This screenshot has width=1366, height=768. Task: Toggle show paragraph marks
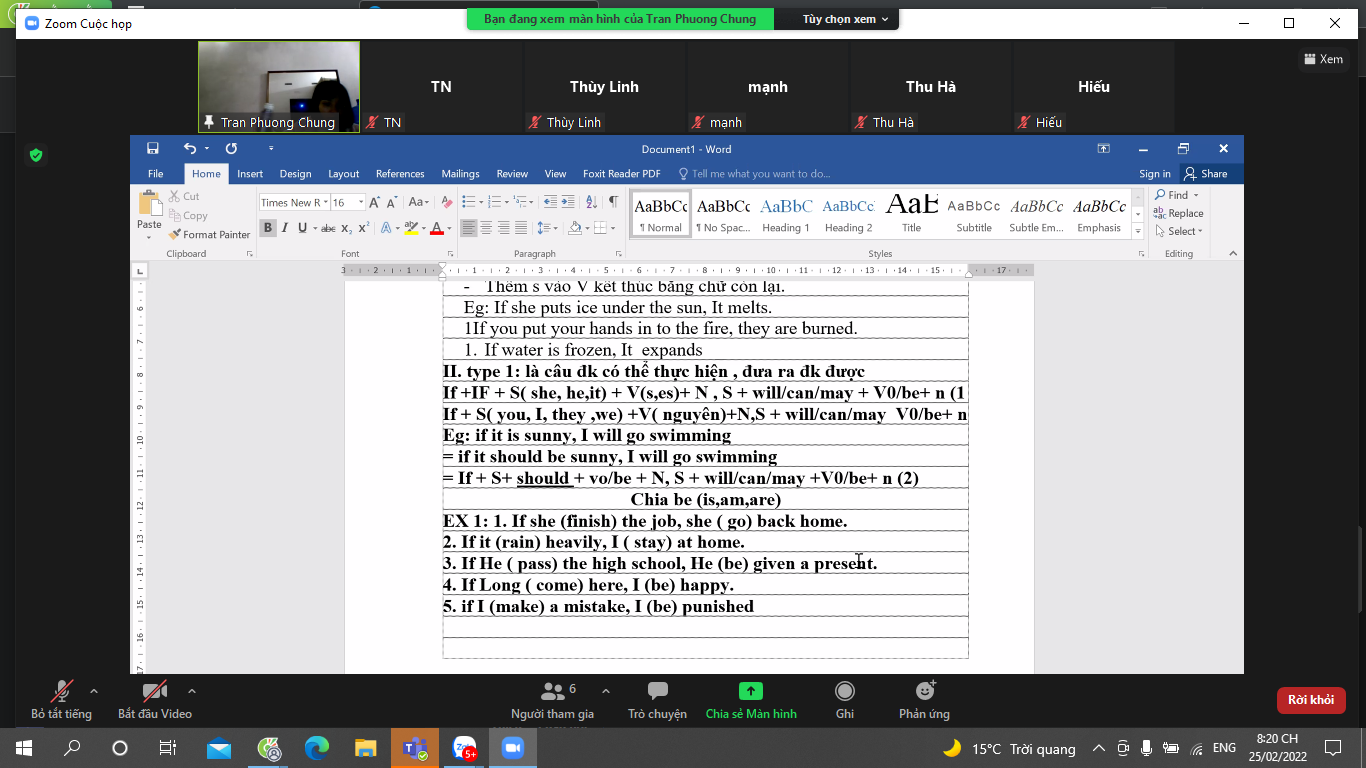[613, 202]
